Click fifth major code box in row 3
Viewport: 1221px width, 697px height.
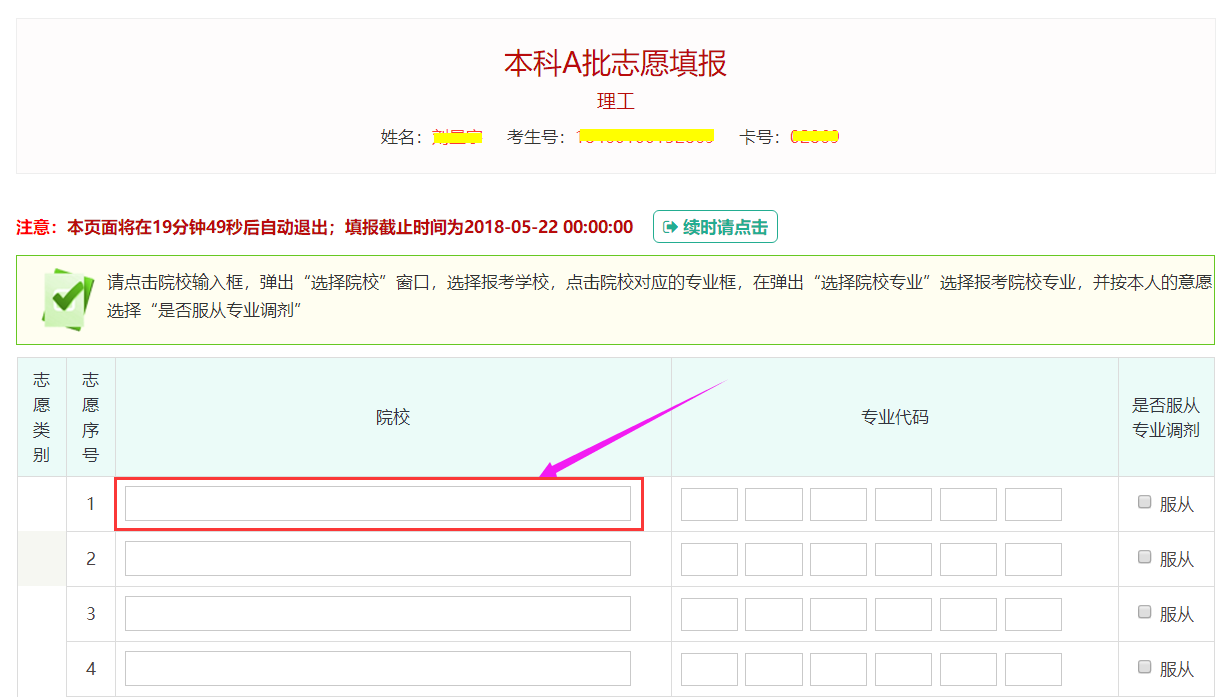coord(968,614)
